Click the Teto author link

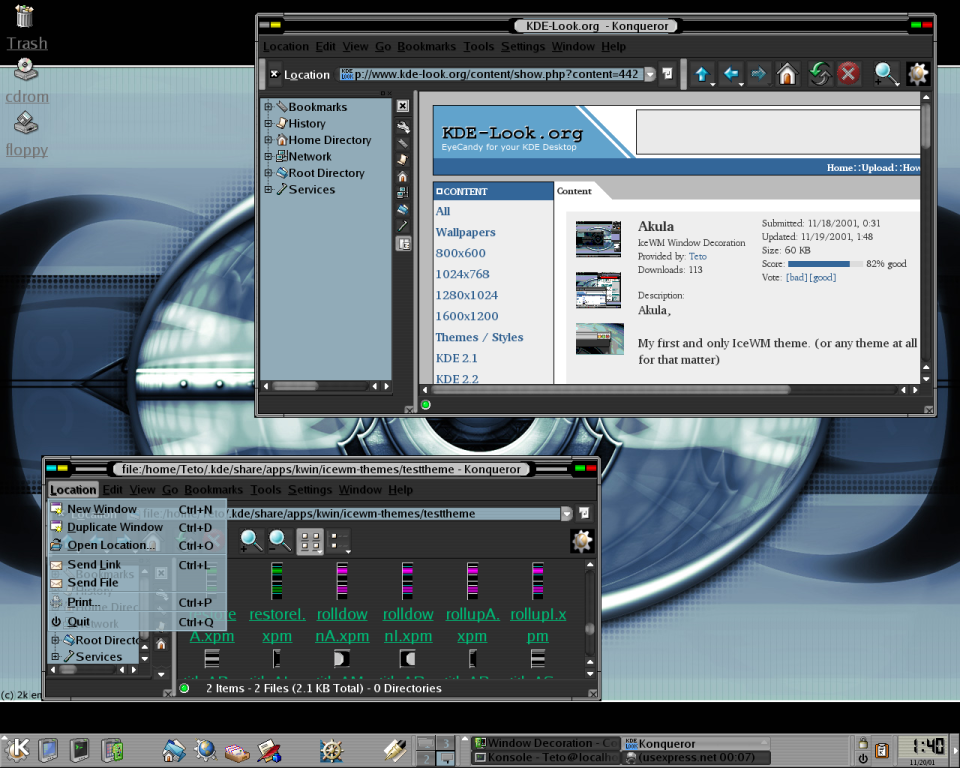click(x=697, y=257)
